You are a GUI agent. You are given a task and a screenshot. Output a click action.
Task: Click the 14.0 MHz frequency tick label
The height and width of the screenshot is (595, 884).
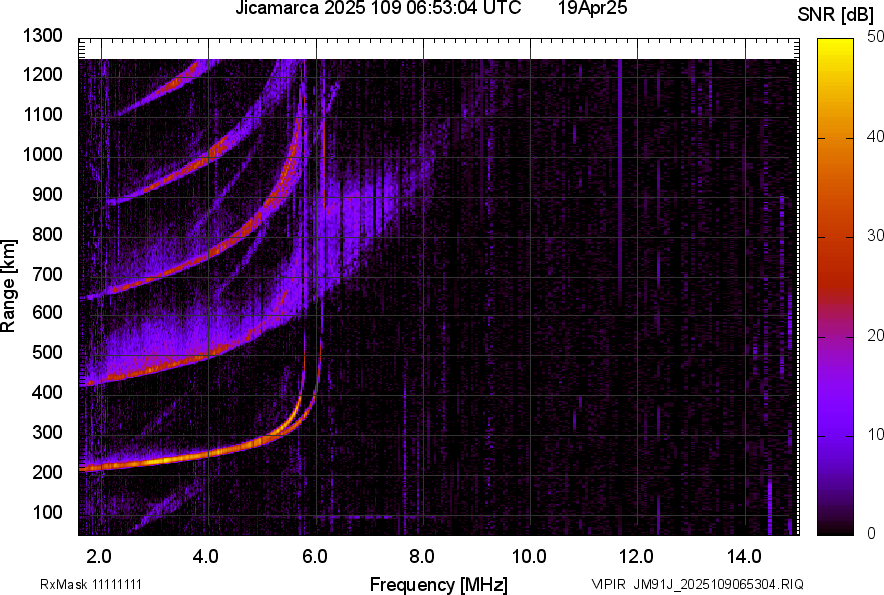pos(743,555)
